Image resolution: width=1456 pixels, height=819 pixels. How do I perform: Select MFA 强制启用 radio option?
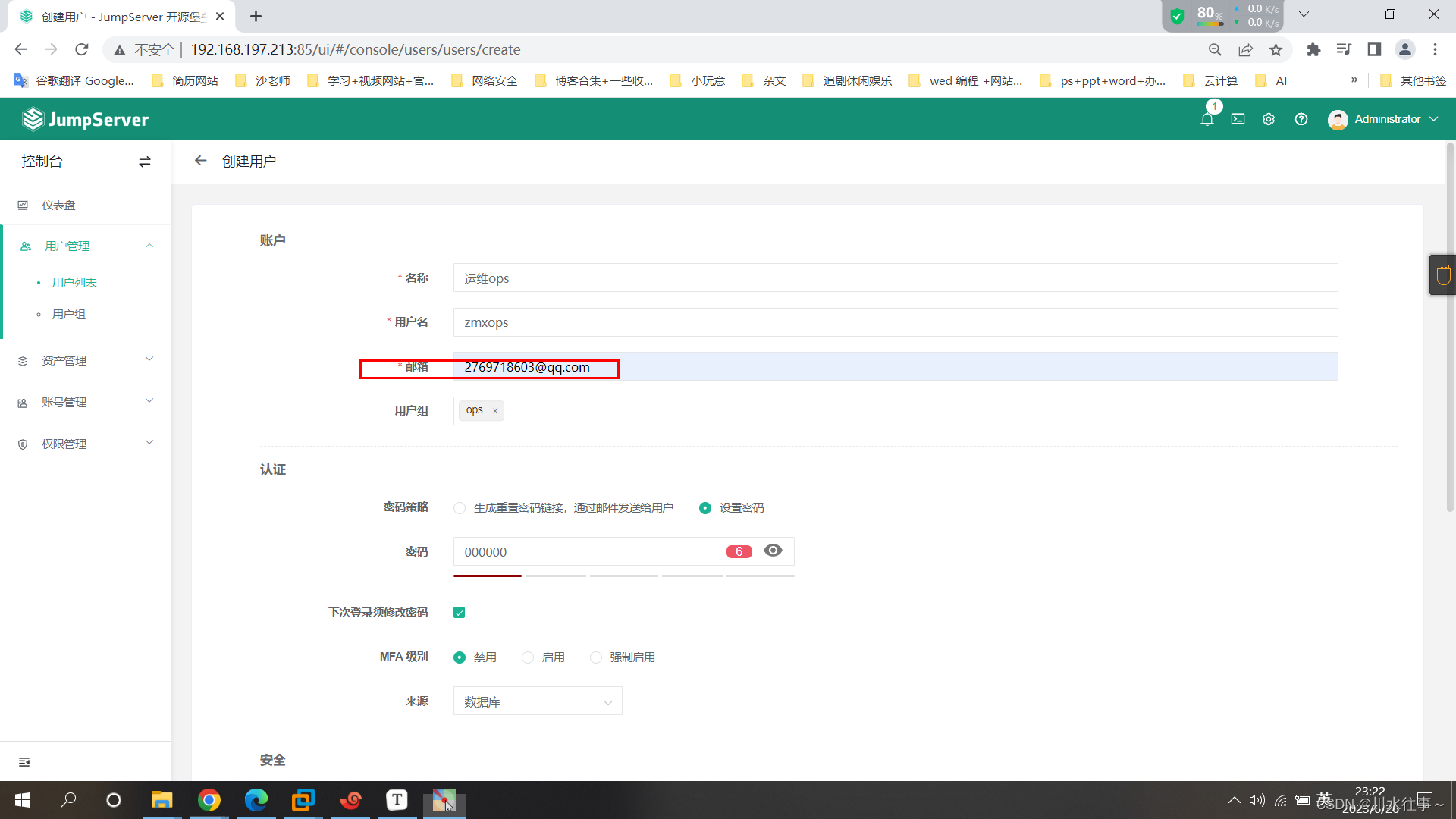point(596,657)
